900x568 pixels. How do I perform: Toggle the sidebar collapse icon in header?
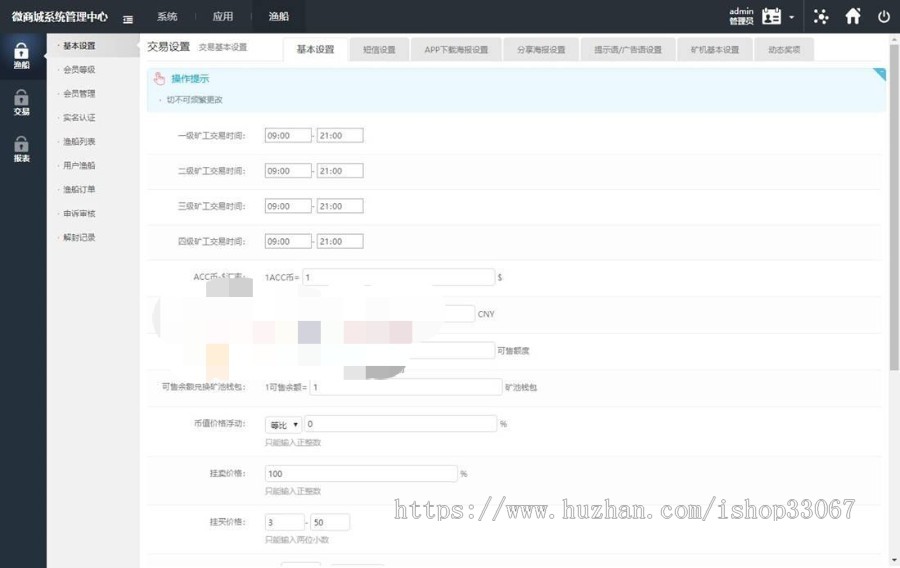point(128,19)
